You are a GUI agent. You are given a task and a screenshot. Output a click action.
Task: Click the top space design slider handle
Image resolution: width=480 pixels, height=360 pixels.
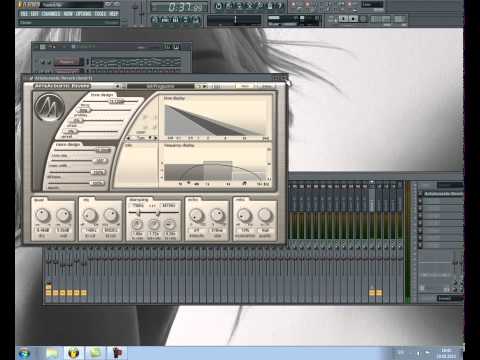coord(103,151)
